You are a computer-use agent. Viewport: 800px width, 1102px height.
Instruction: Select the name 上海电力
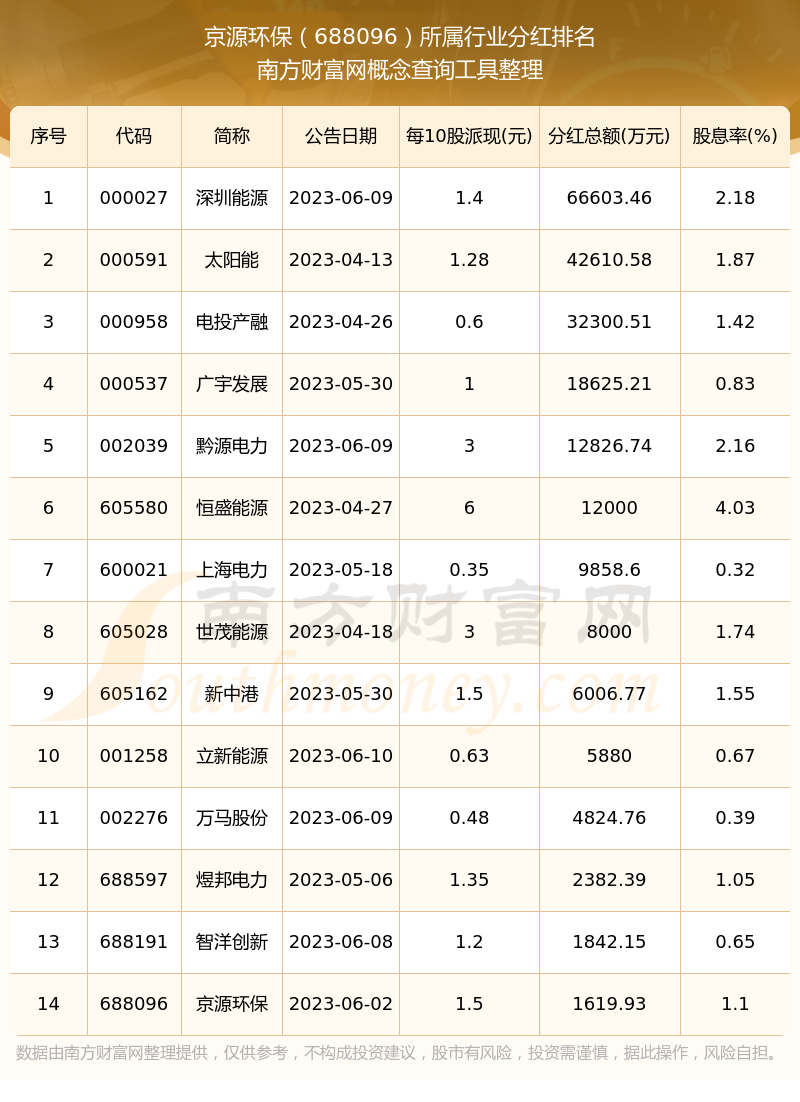pos(232,570)
